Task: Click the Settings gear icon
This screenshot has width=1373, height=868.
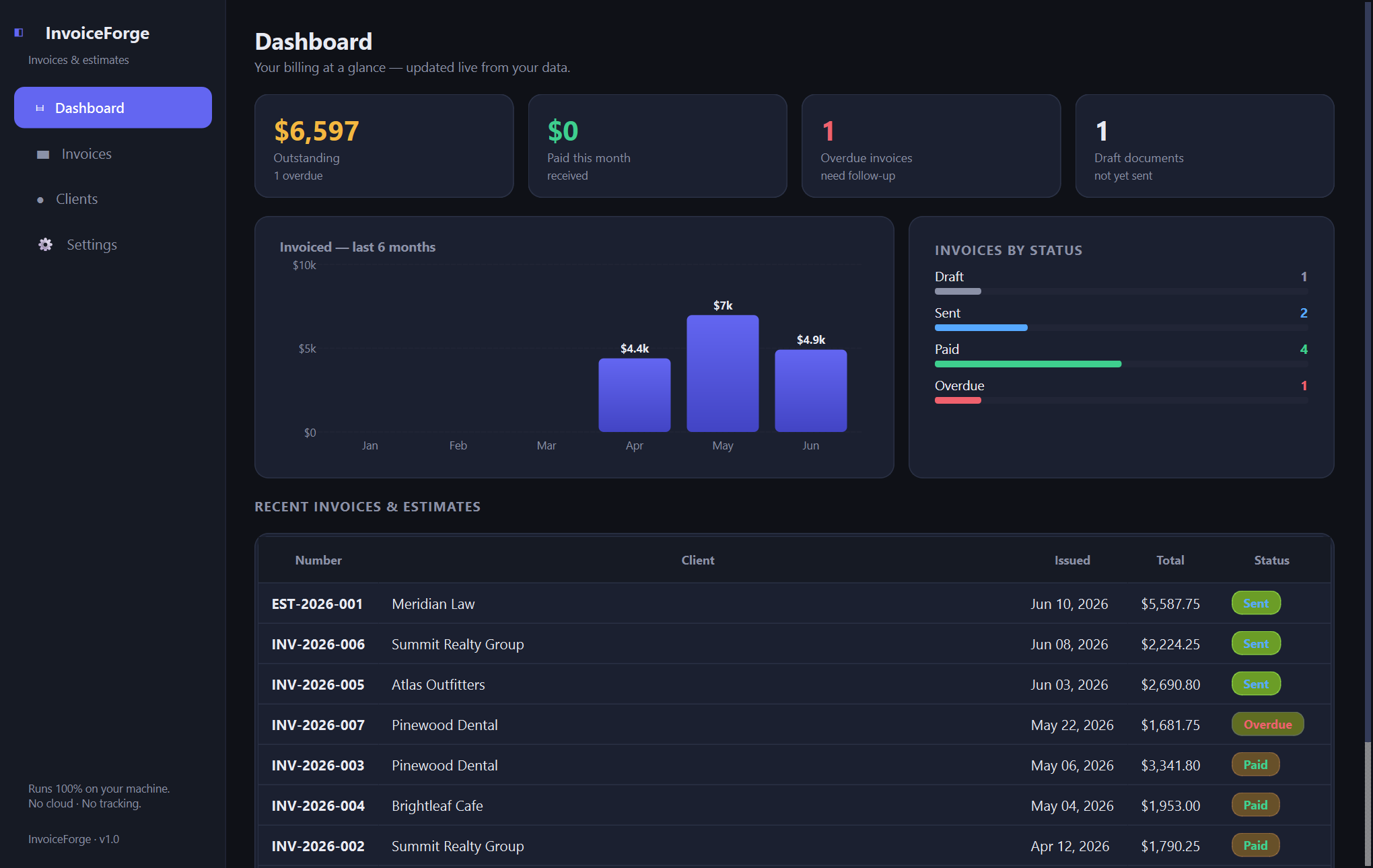Action: [x=45, y=244]
